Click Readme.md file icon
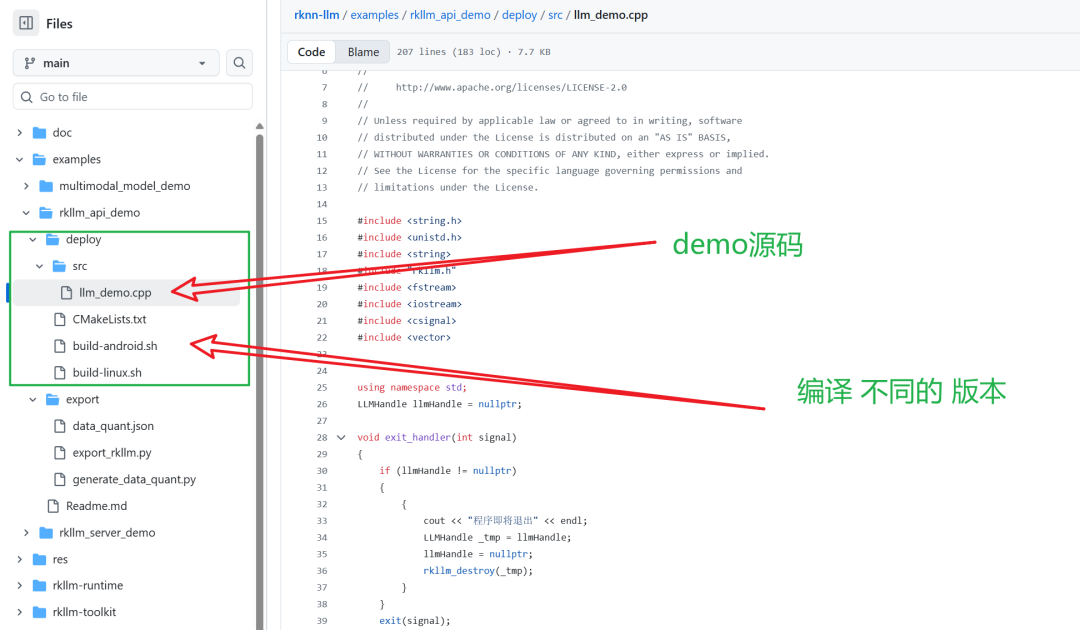The height and width of the screenshot is (630, 1080). [x=53, y=506]
